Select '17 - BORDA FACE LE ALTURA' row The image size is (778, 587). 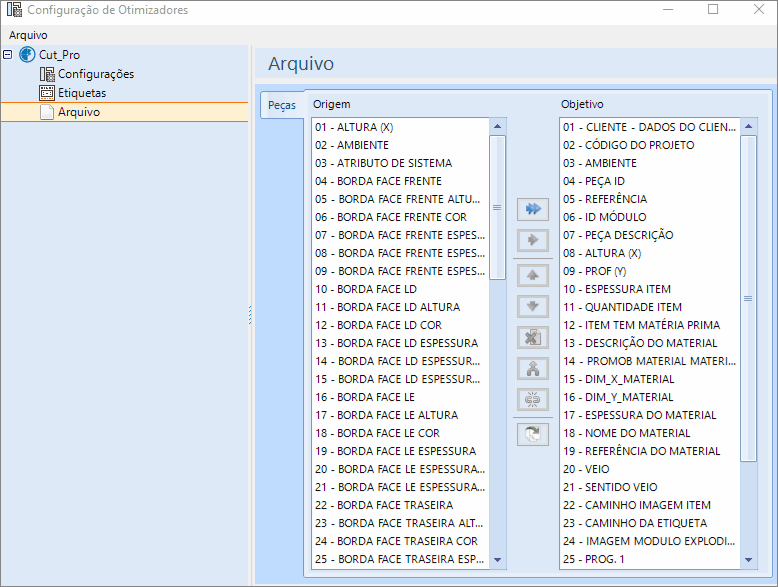(x=400, y=415)
